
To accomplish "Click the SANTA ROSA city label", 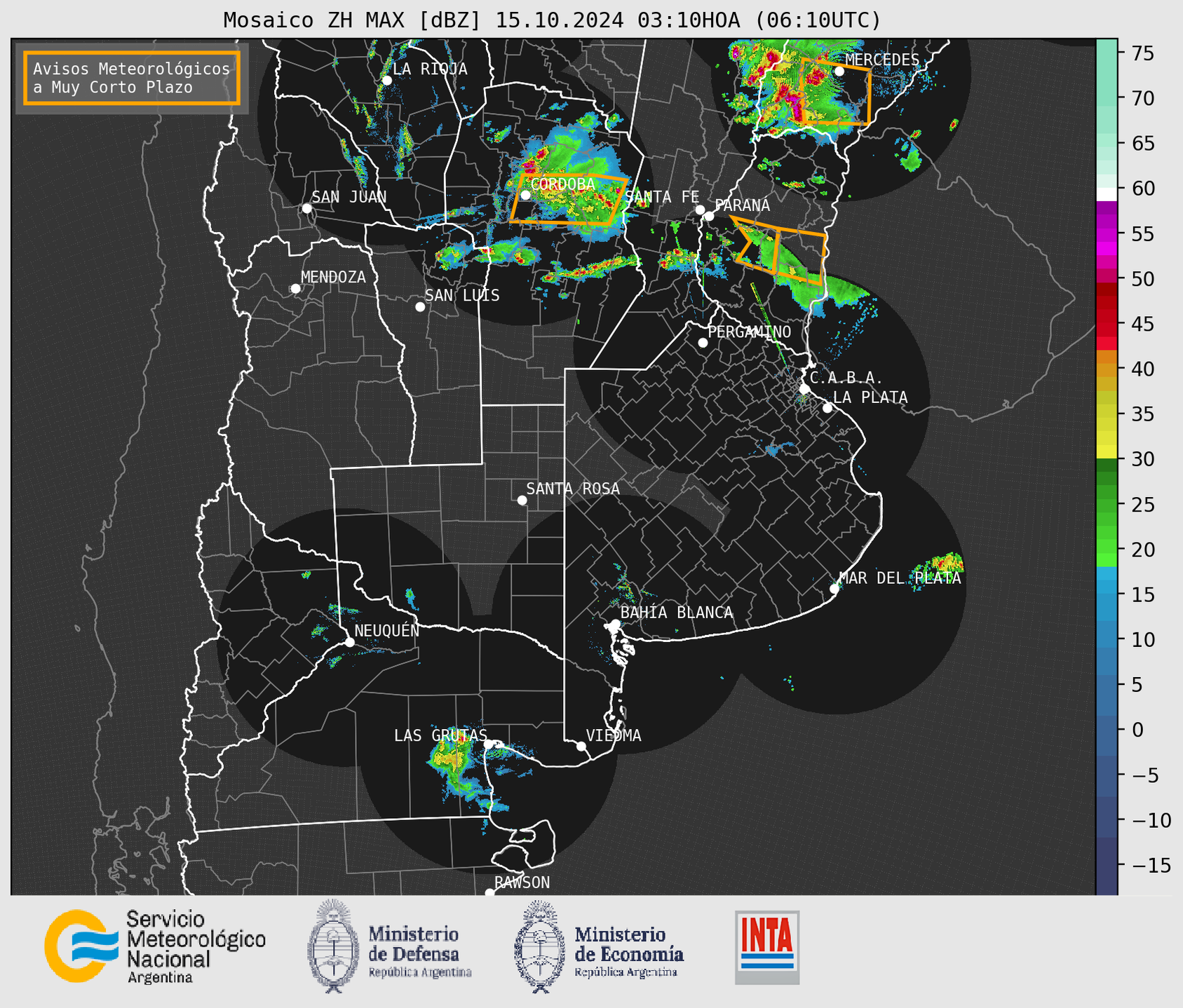I will (x=573, y=489).
